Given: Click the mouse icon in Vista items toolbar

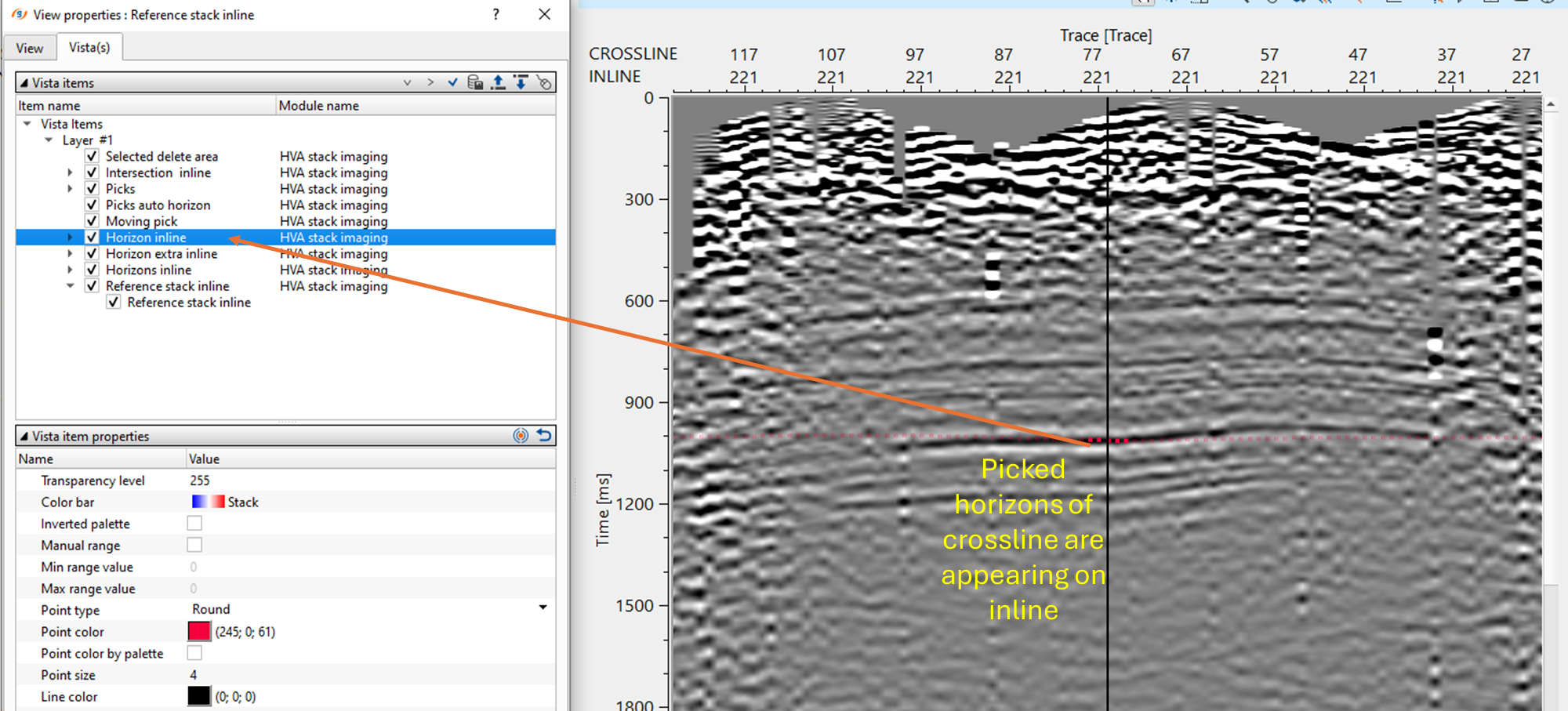Looking at the screenshot, I should (x=544, y=82).
